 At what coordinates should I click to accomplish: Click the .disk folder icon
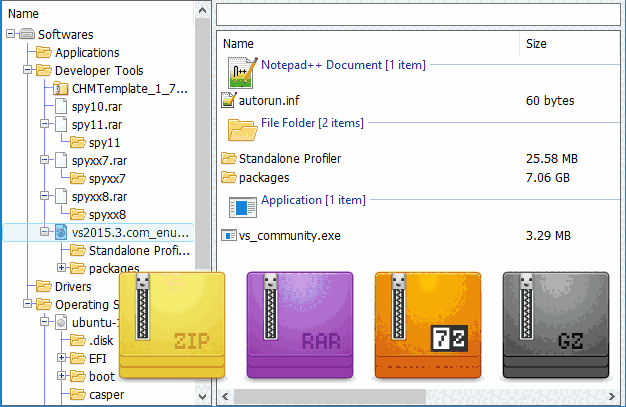77,340
